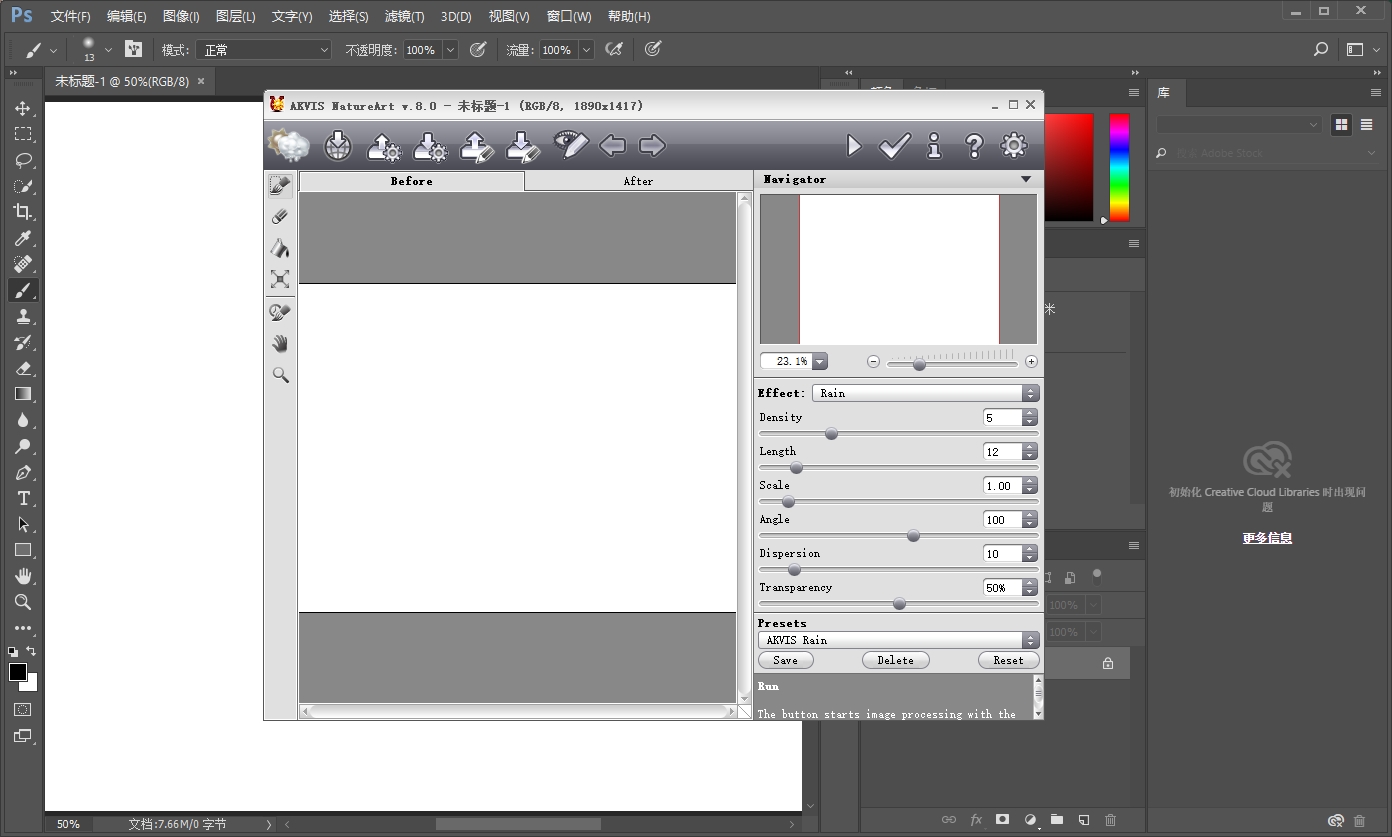1392x837 pixels.
Task: Click the Density slider handle
Action: coord(831,434)
